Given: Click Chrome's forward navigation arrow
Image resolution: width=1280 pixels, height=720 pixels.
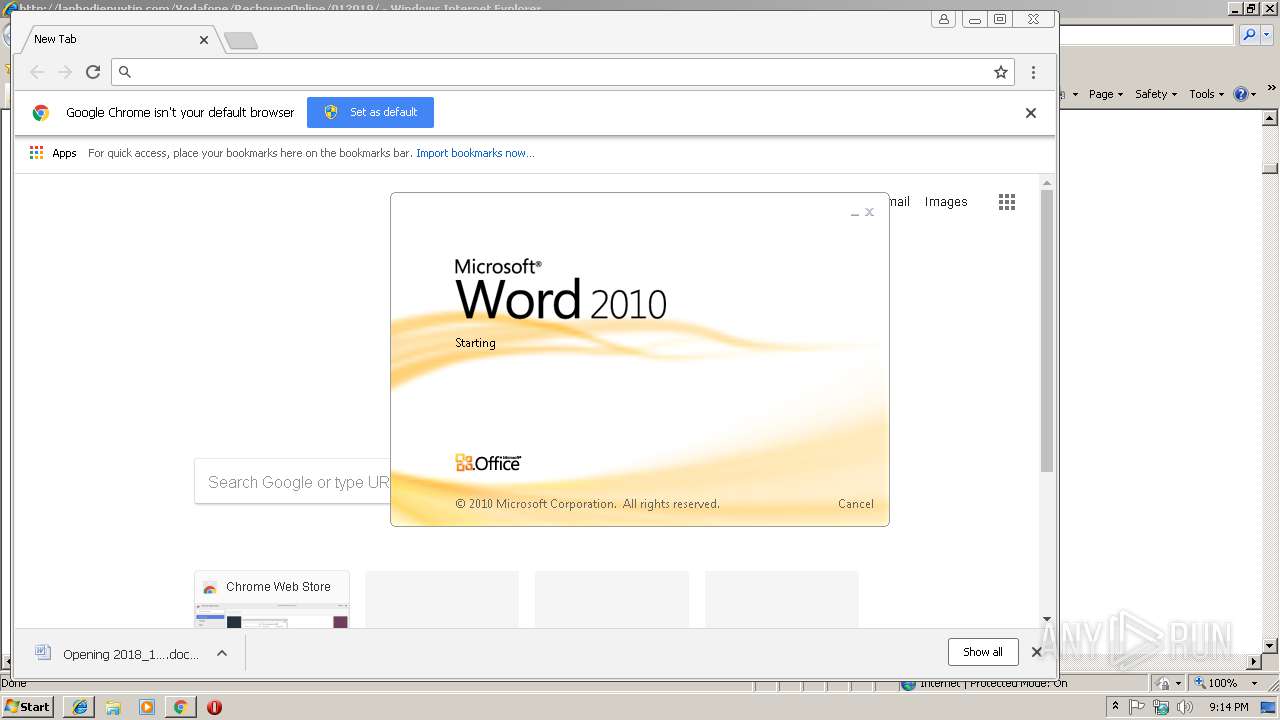Looking at the screenshot, I should point(65,72).
